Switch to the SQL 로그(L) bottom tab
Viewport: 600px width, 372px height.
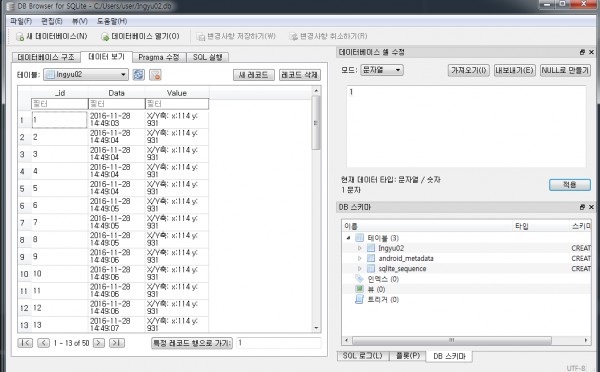point(363,356)
